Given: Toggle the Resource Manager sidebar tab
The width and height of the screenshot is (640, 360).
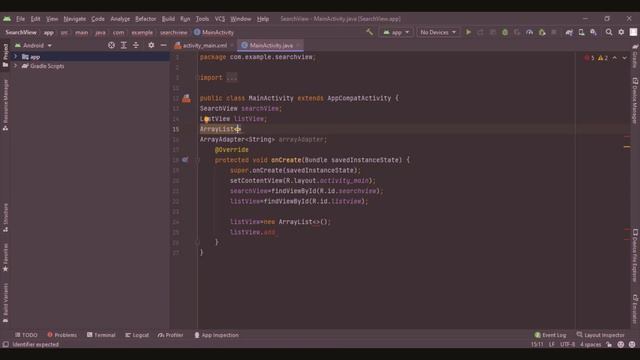Looking at the screenshot, I should point(5,105).
